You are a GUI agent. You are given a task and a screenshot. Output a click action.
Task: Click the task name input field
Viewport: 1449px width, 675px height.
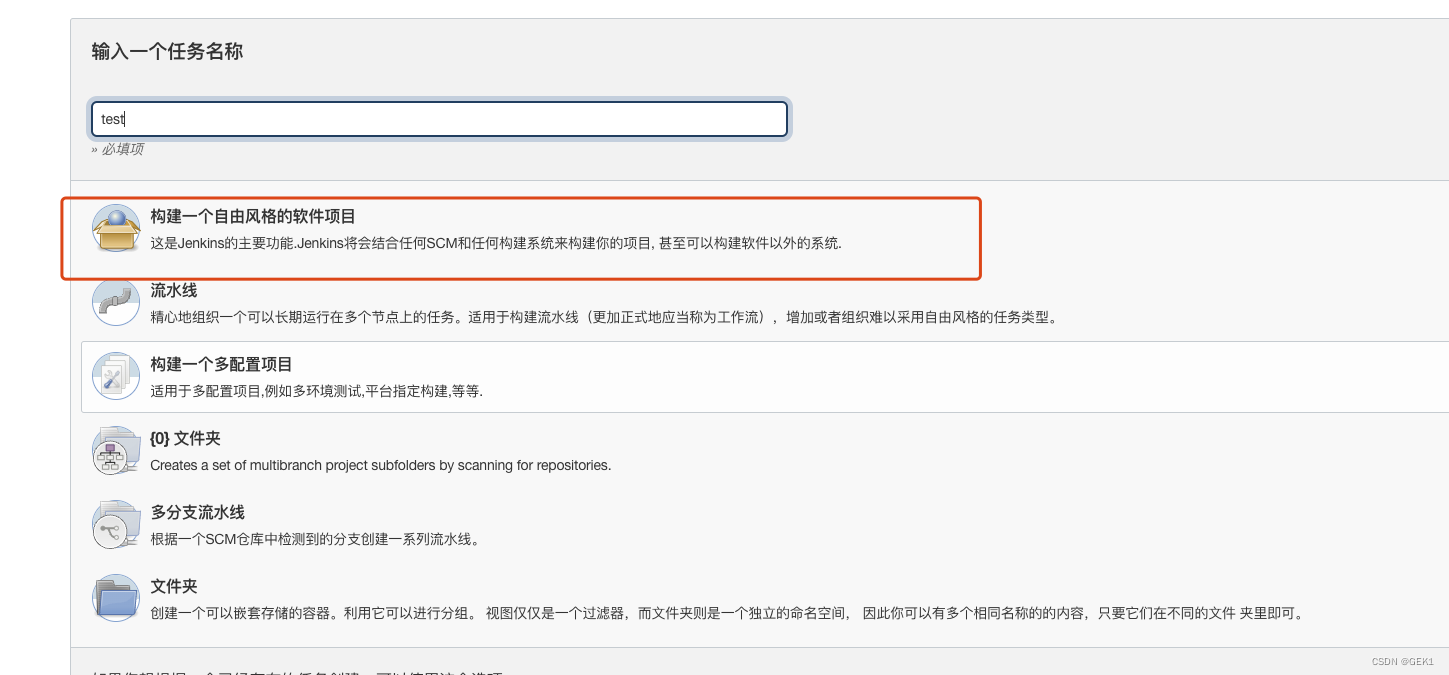[x=439, y=119]
